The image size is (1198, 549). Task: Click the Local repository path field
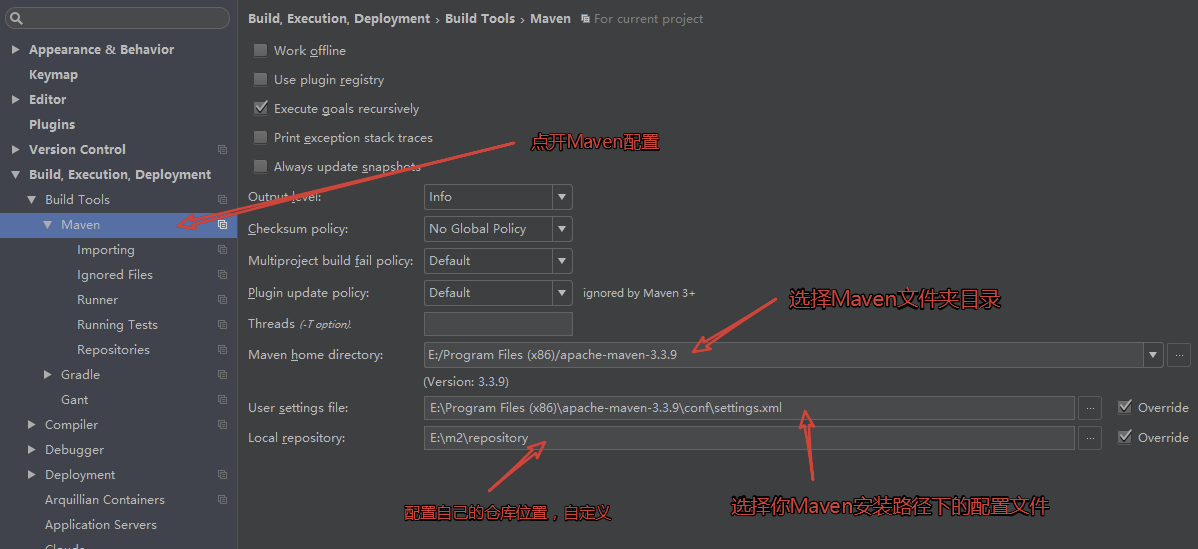click(x=750, y=438)
